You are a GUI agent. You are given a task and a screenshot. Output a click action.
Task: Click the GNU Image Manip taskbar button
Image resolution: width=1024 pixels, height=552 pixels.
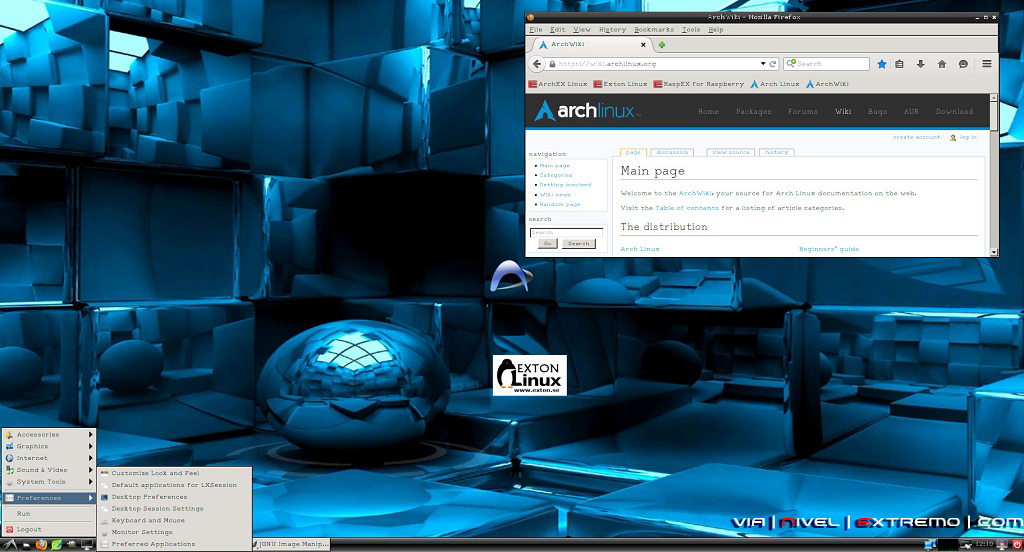click(291, 544)
